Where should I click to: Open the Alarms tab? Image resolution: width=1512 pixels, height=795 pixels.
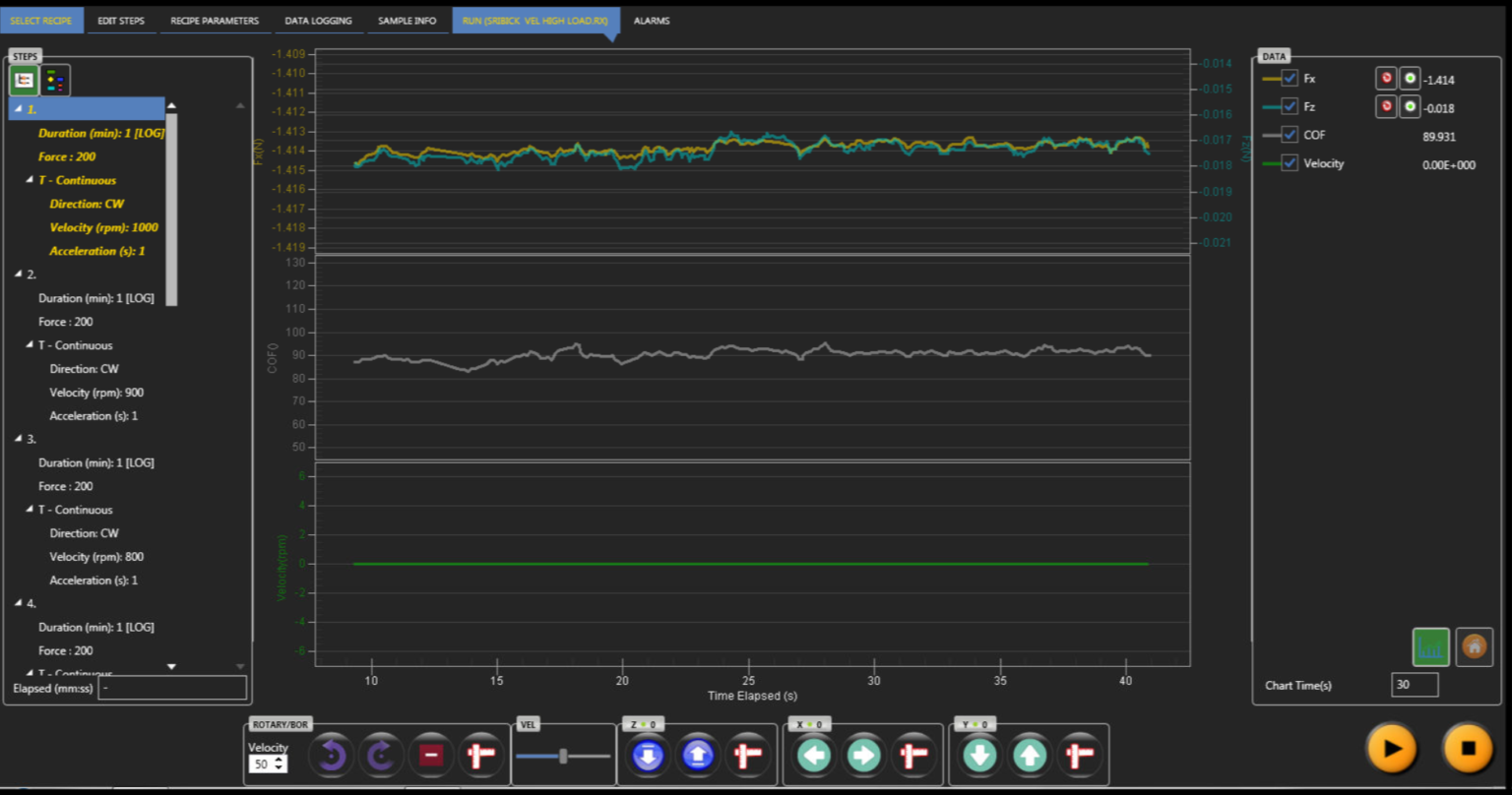(652, 21)
